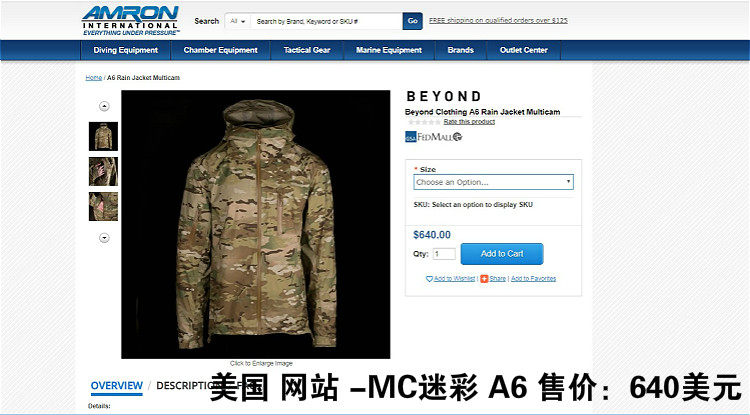Click the thumbnail carousel down arrow
The height and width of the screenshot is (415, 750).
[x=104, y=238]
